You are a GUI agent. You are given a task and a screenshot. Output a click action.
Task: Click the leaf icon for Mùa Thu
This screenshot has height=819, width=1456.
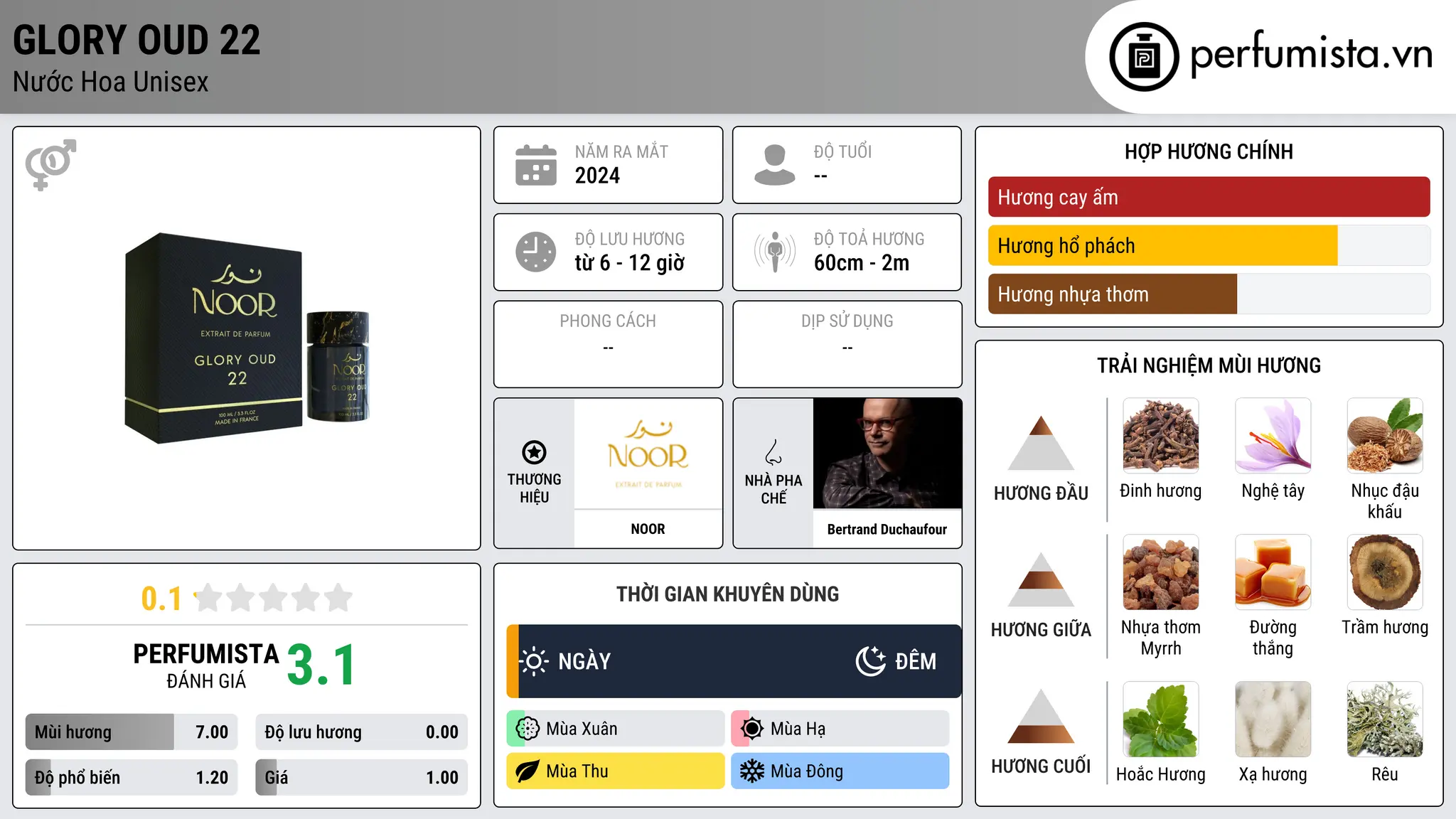tap(528, 771)
